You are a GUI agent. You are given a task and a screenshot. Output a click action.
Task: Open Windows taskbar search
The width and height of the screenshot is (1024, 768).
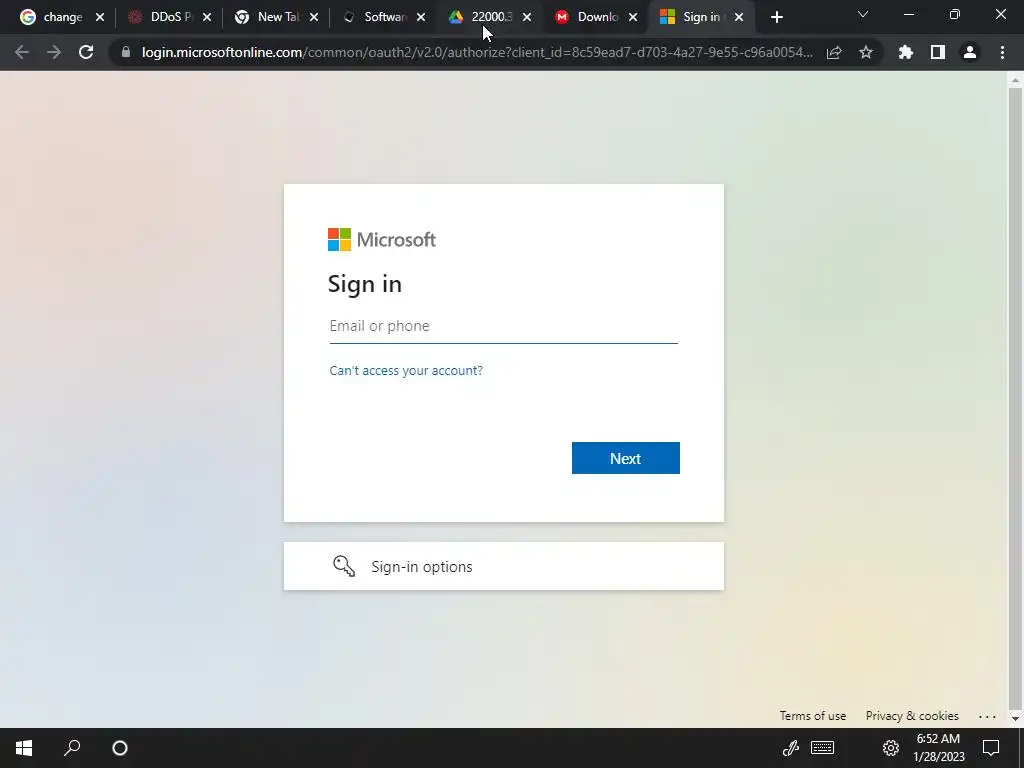[72, 748]
